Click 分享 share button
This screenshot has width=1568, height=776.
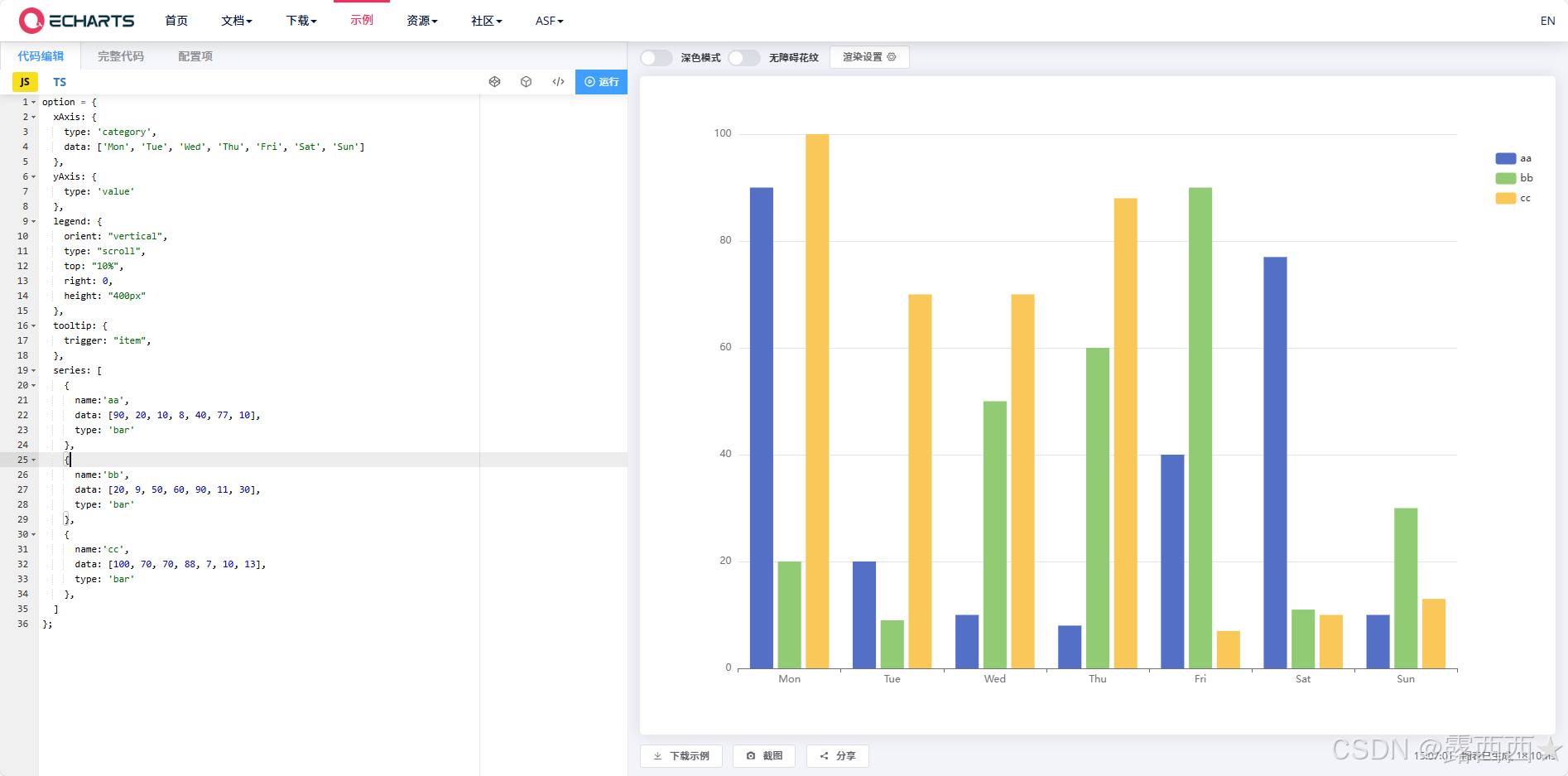click(838, 756)
